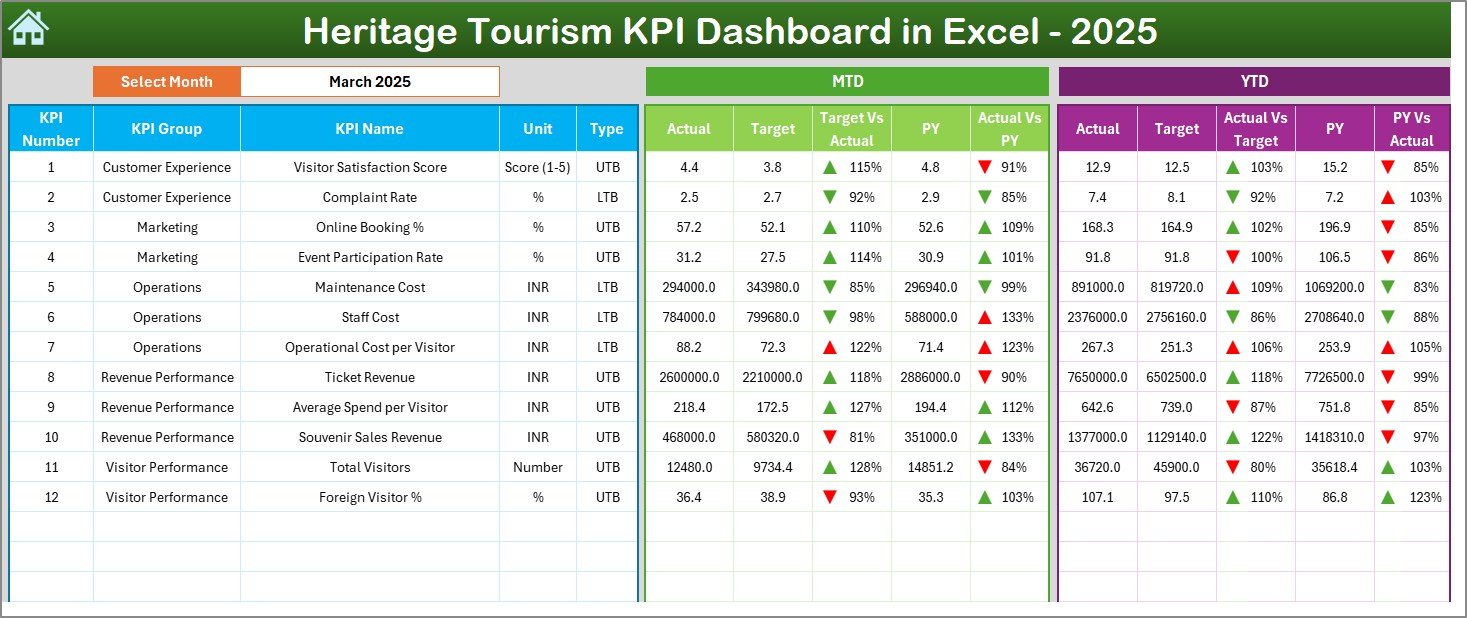Click green up arrow beside MTD 115% in row 1
This screenshot has height=618, width=1467.
tap(829, 168)
